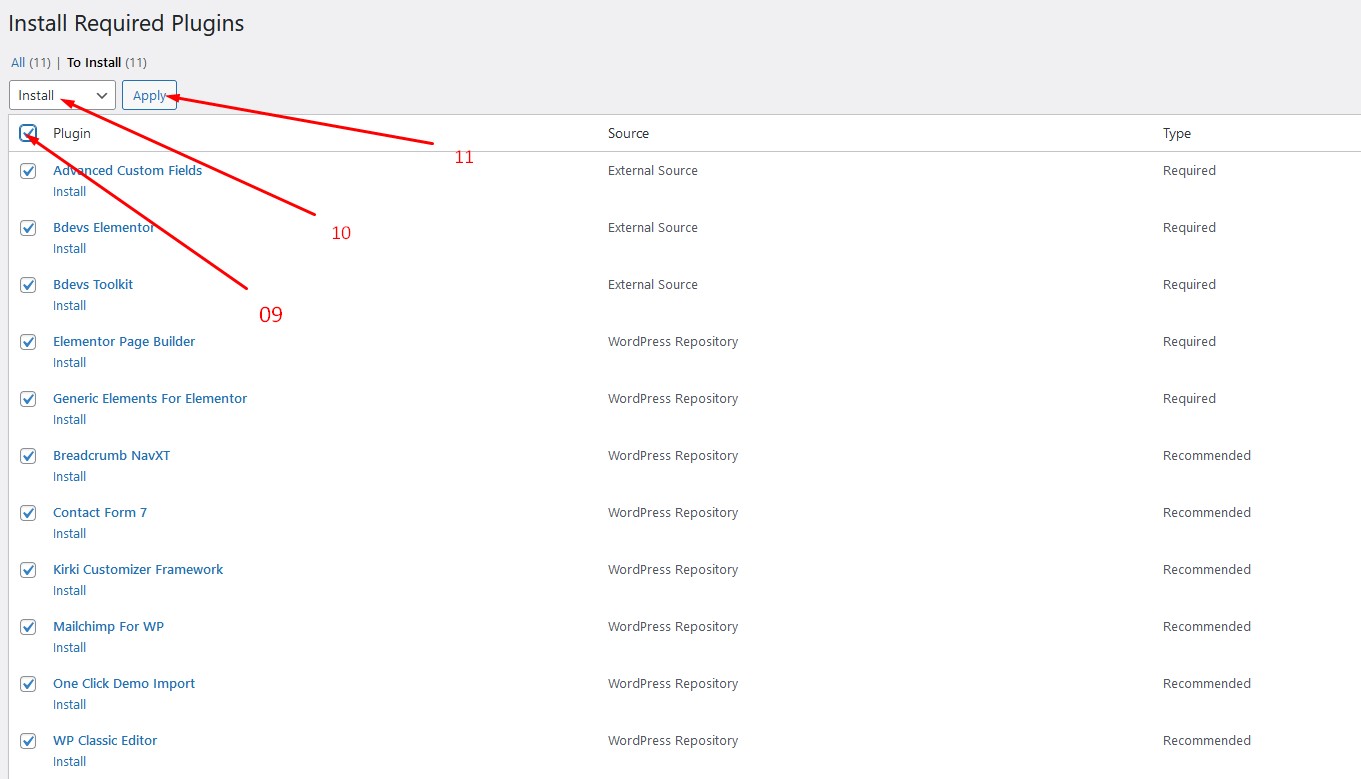The height and width of the screenshot is (779, 1361).
Task: Uncheck the Kirki Customizer Framework checkbox
Action: point(28,570)
